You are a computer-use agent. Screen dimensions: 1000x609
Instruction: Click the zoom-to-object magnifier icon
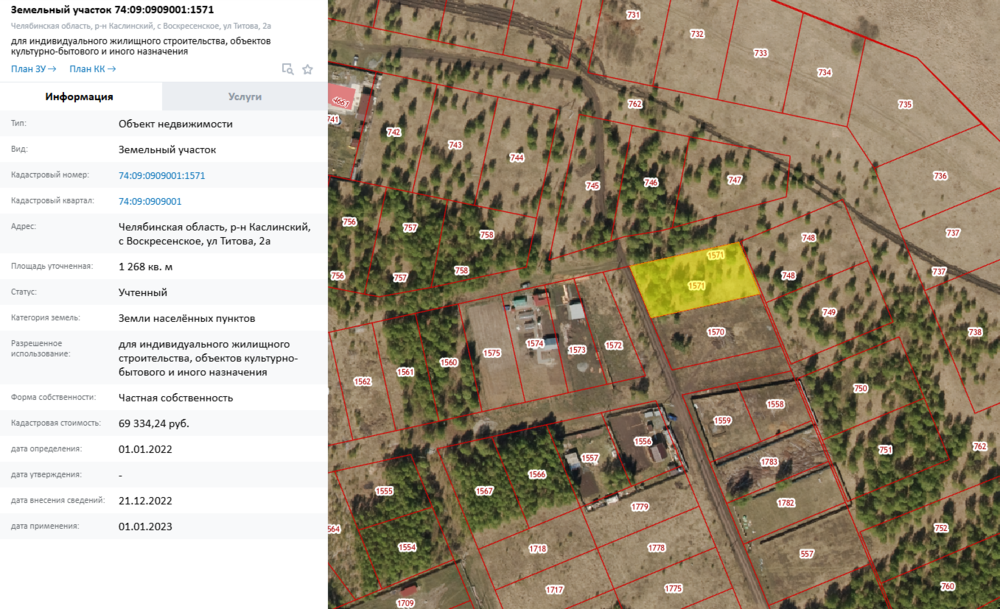[x=288, y=69]
